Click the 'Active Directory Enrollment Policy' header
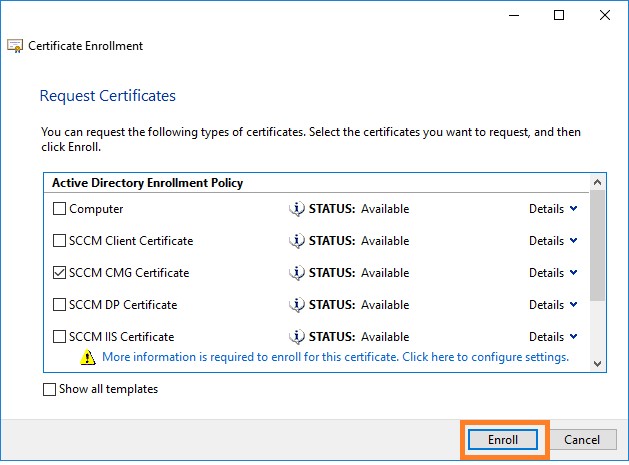This screenshot has height=465, width=629. (148, 183)
